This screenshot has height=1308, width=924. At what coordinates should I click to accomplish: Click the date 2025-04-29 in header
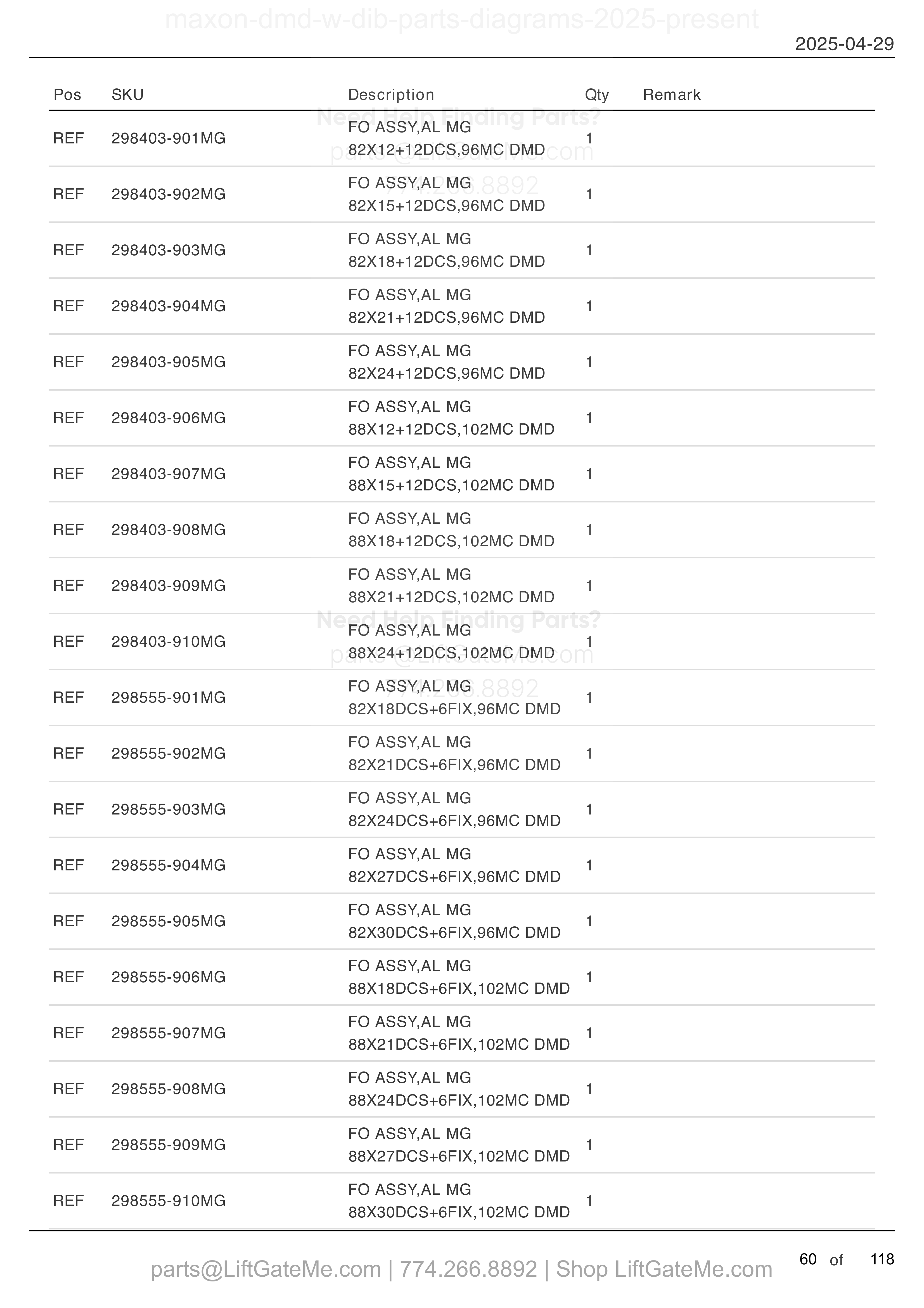pyautogui.click(x=844, y=44)
